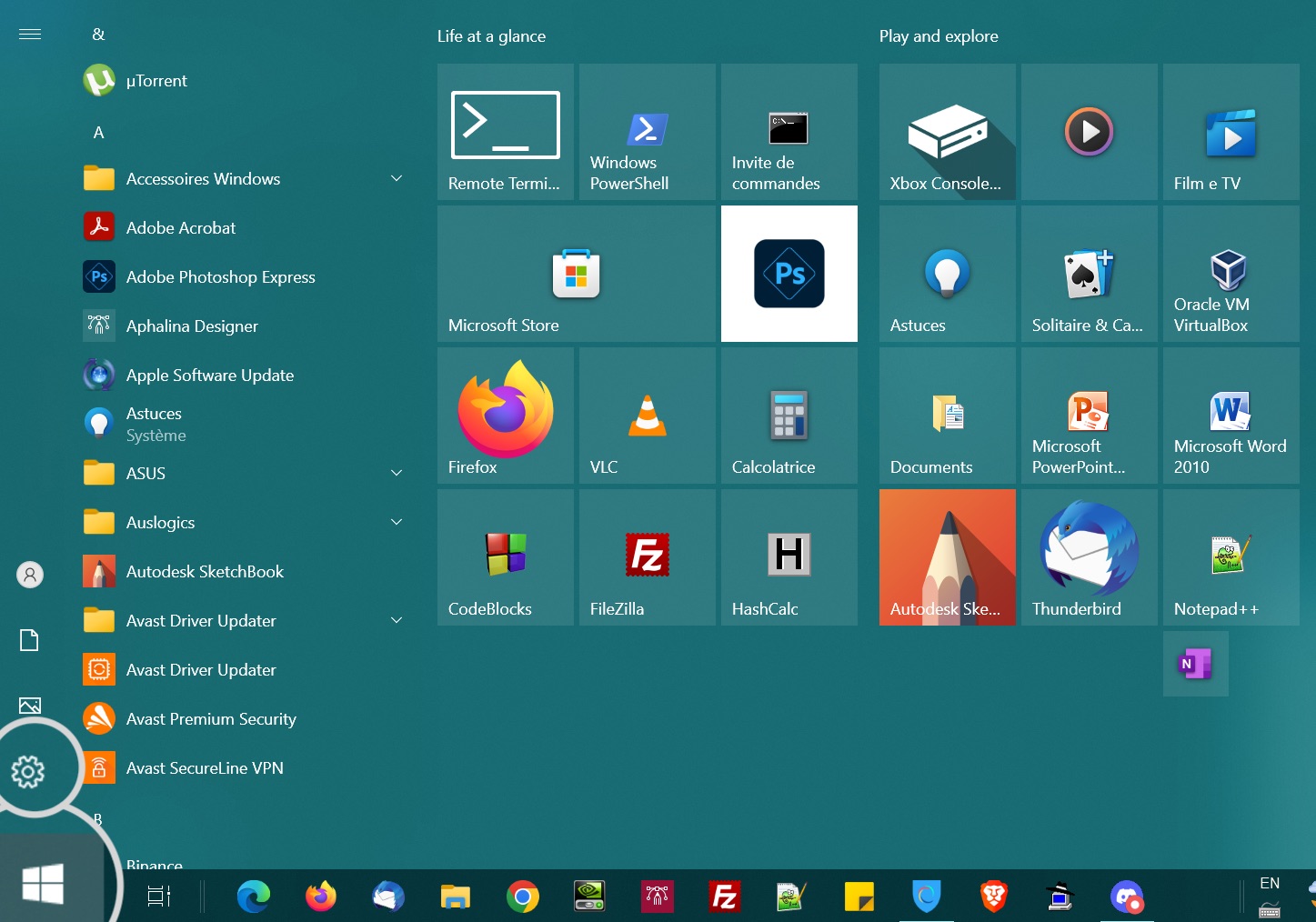Open Google Chrome from the taskbar
1316x922 pixels.
click(522, 897)
